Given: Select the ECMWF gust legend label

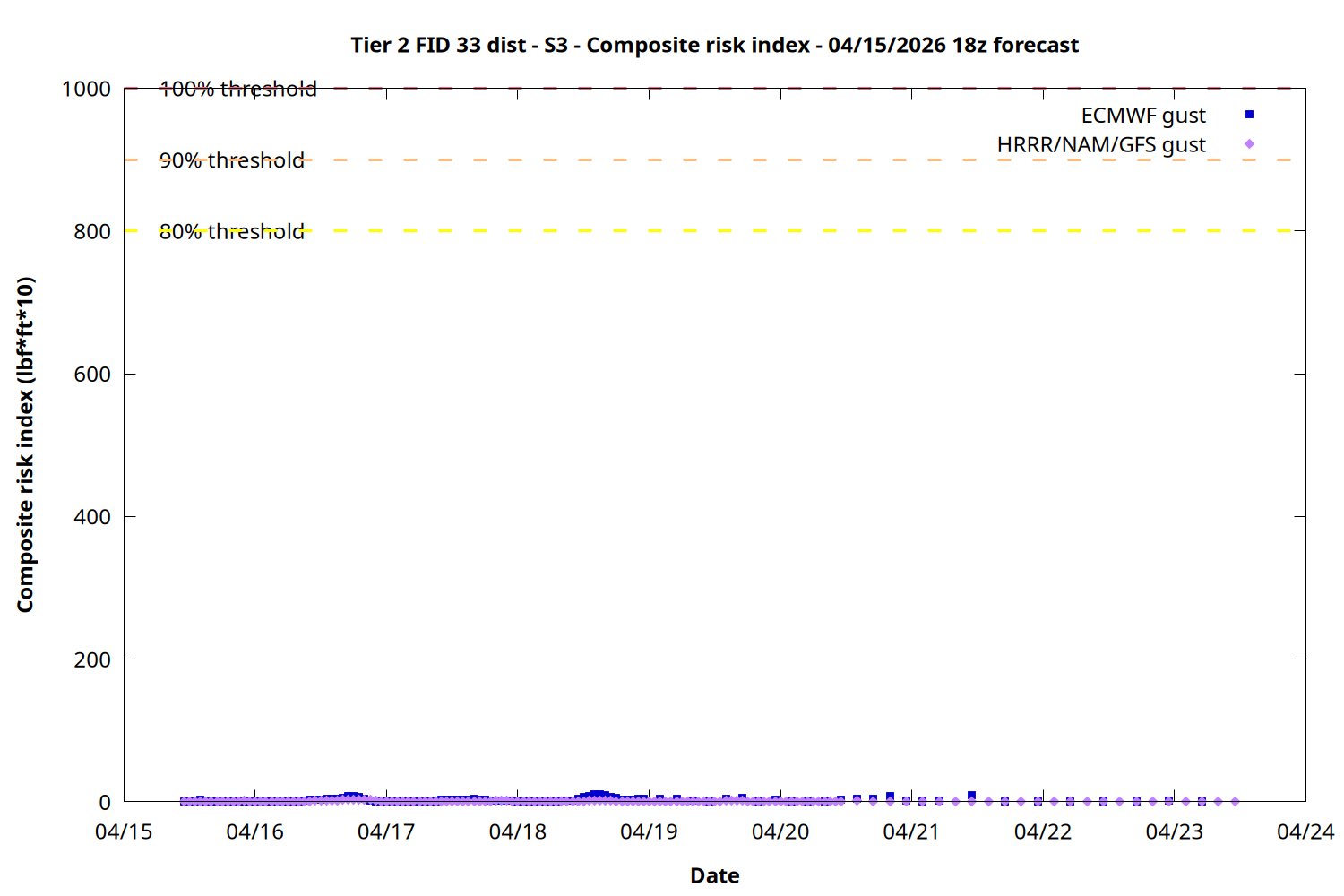Looking at the screenshot, I should (x=1142, y=116).
